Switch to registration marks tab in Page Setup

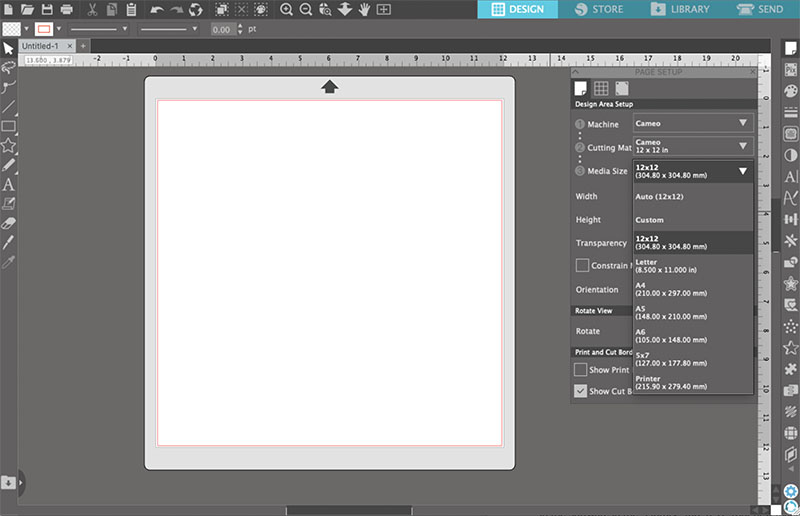621,88
